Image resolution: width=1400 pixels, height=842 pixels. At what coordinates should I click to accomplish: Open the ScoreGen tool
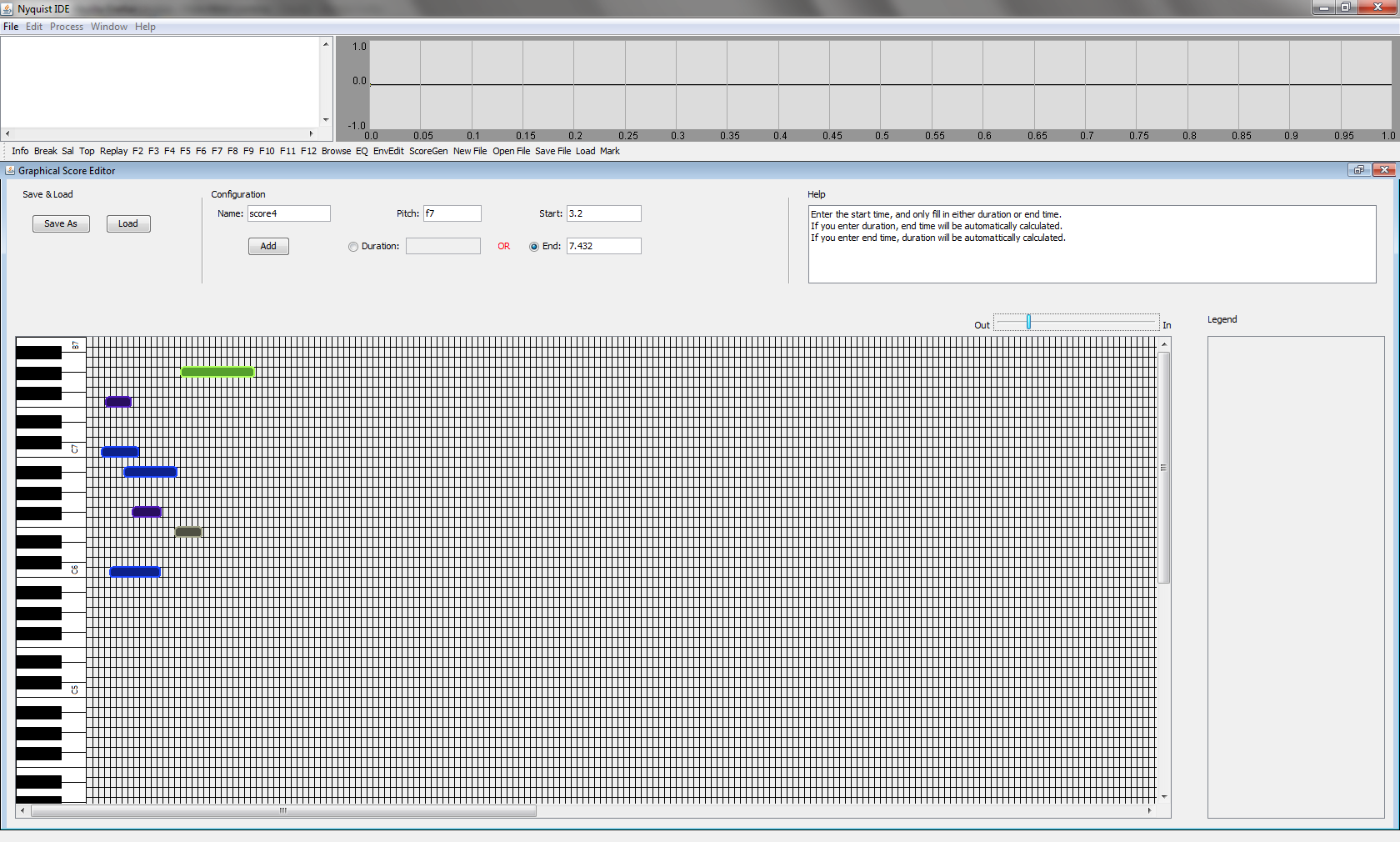pyautogui.click(x=428, y=151)
